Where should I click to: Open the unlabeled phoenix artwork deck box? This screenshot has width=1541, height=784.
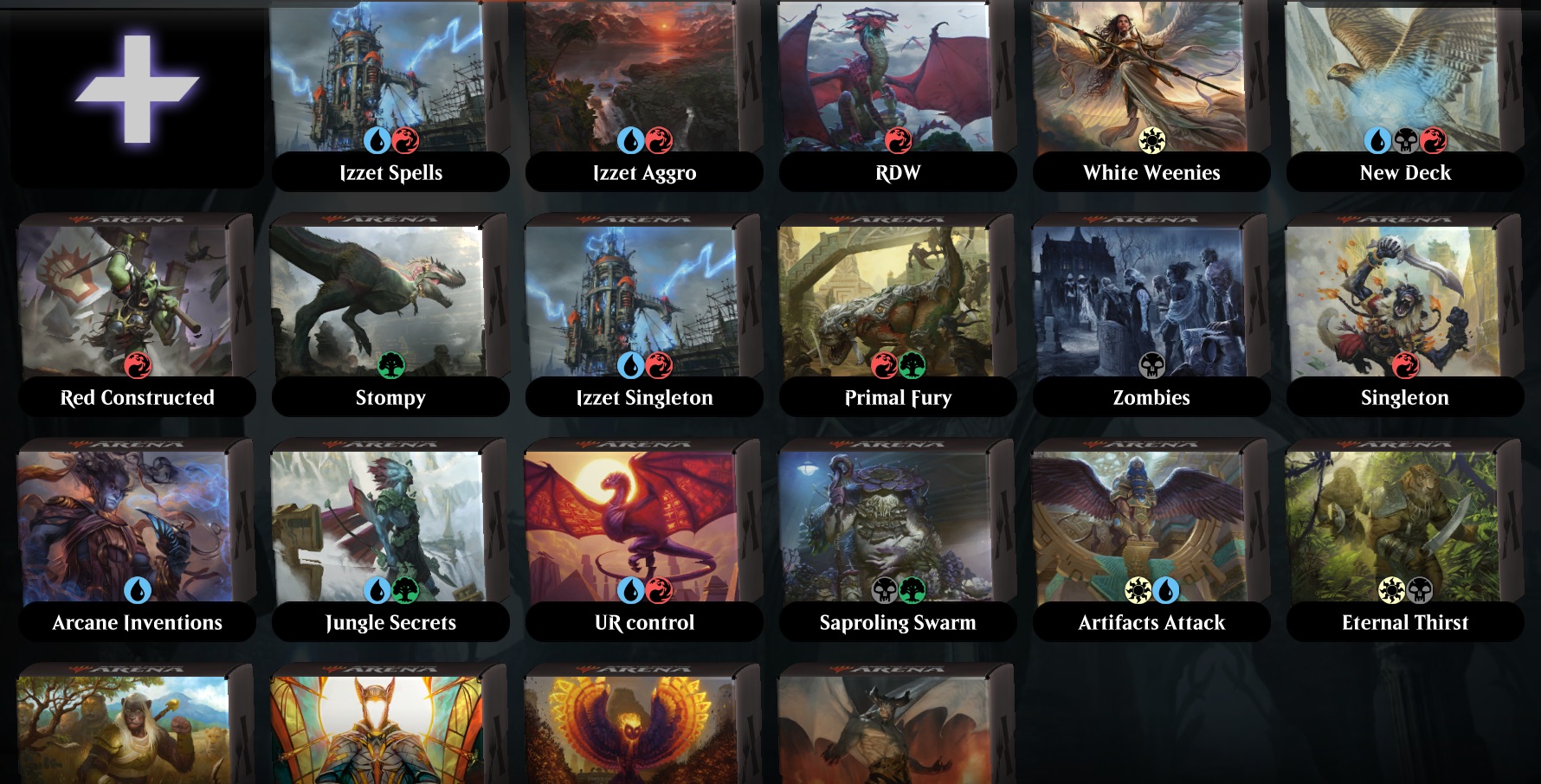pyautogui.click(x=644, y=723)
